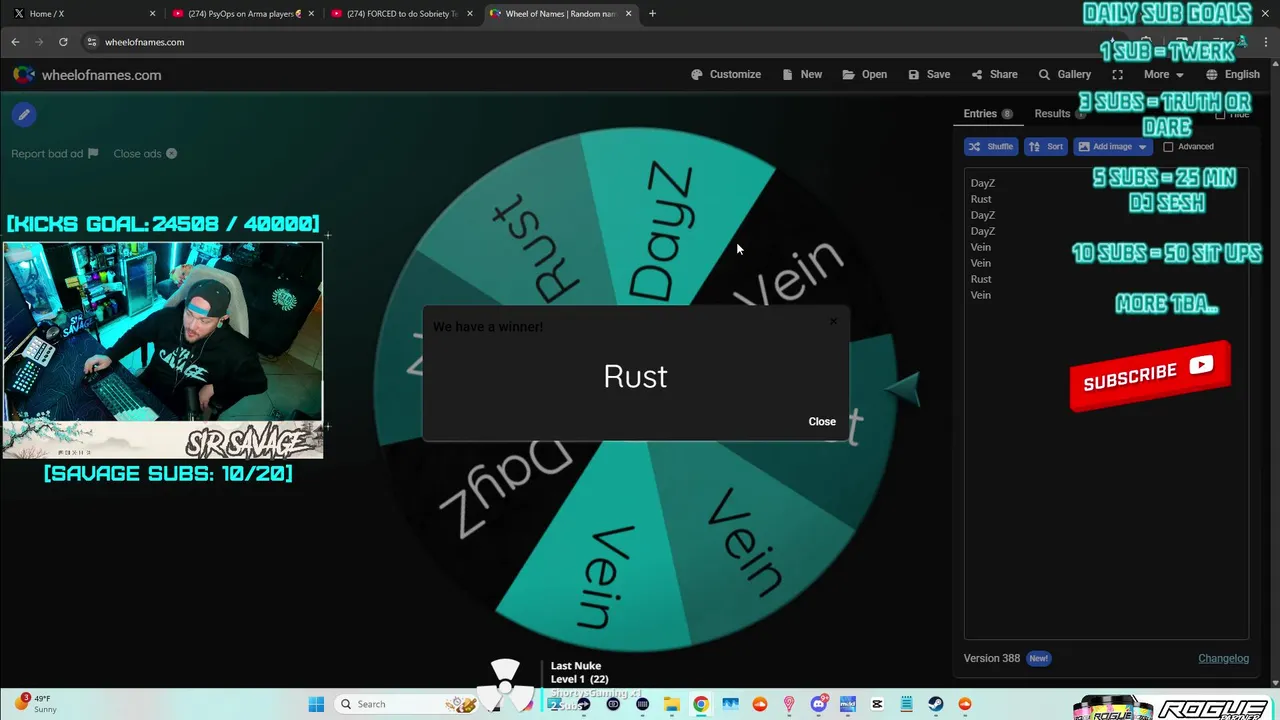
Task: Open Discord from the taskbar
Action: click(x=819, y=704)
